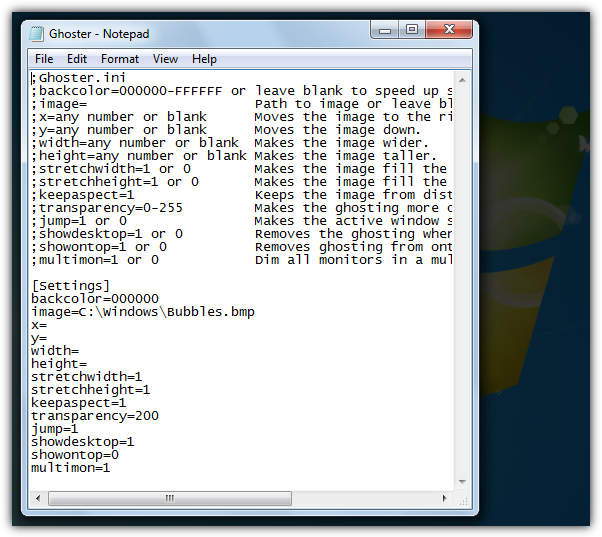Open the Format menu

(120, 59)
